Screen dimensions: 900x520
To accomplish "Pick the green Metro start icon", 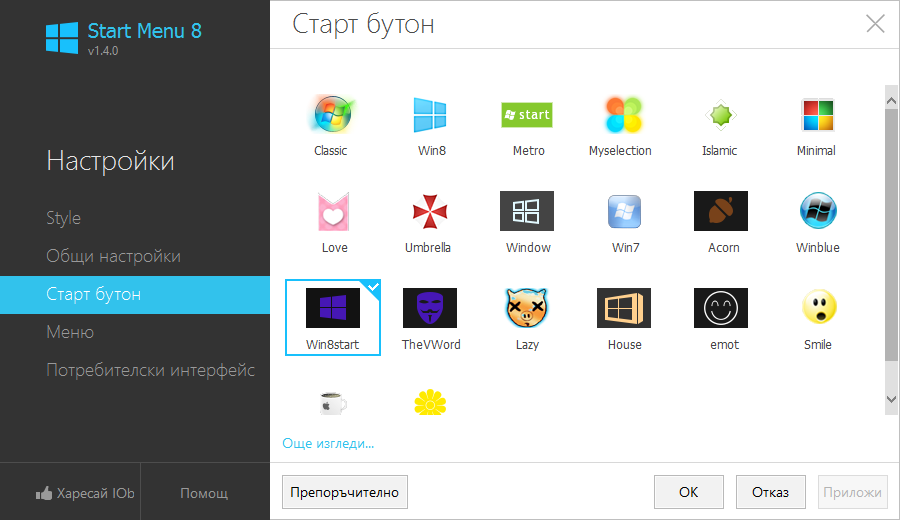I will (527, 115).
